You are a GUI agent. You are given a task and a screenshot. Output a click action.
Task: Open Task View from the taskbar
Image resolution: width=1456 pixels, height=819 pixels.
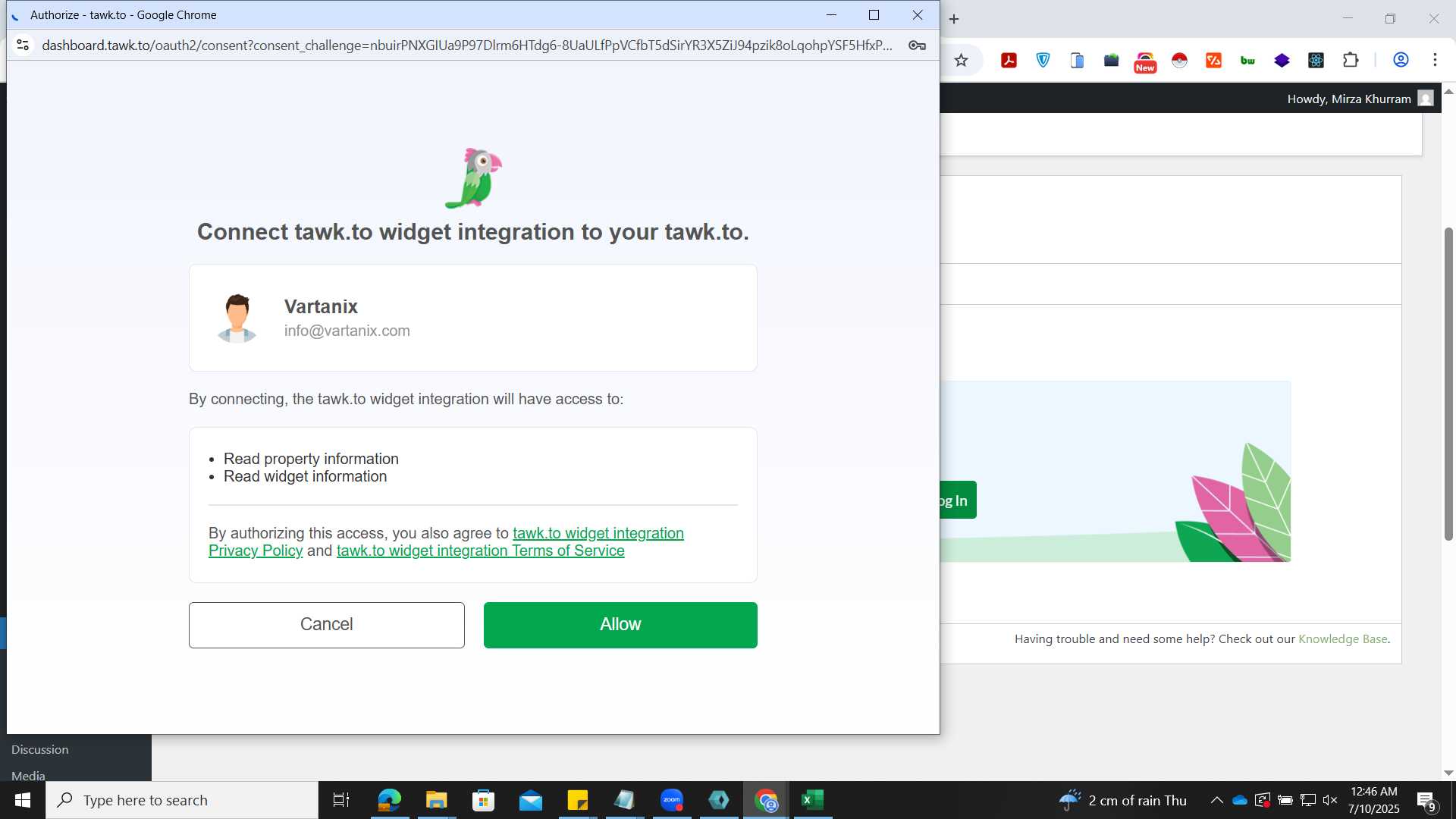pos(341,800)
